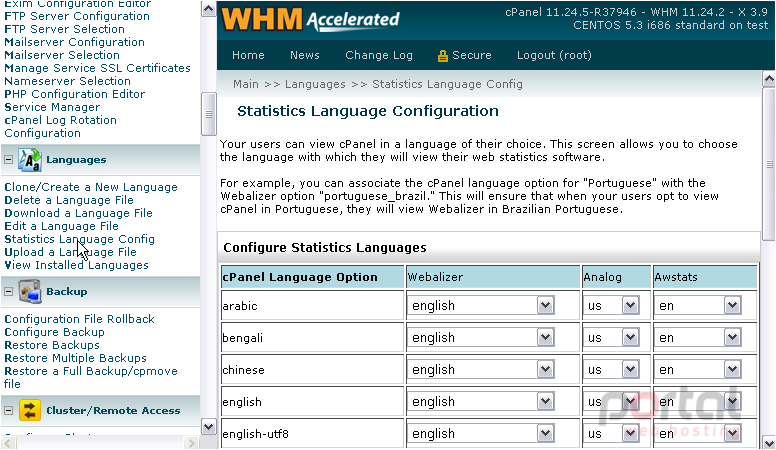The width and height of the screenshot is (776, 450).
Task: Click the Awstats column header
Action: pos(705,277)
